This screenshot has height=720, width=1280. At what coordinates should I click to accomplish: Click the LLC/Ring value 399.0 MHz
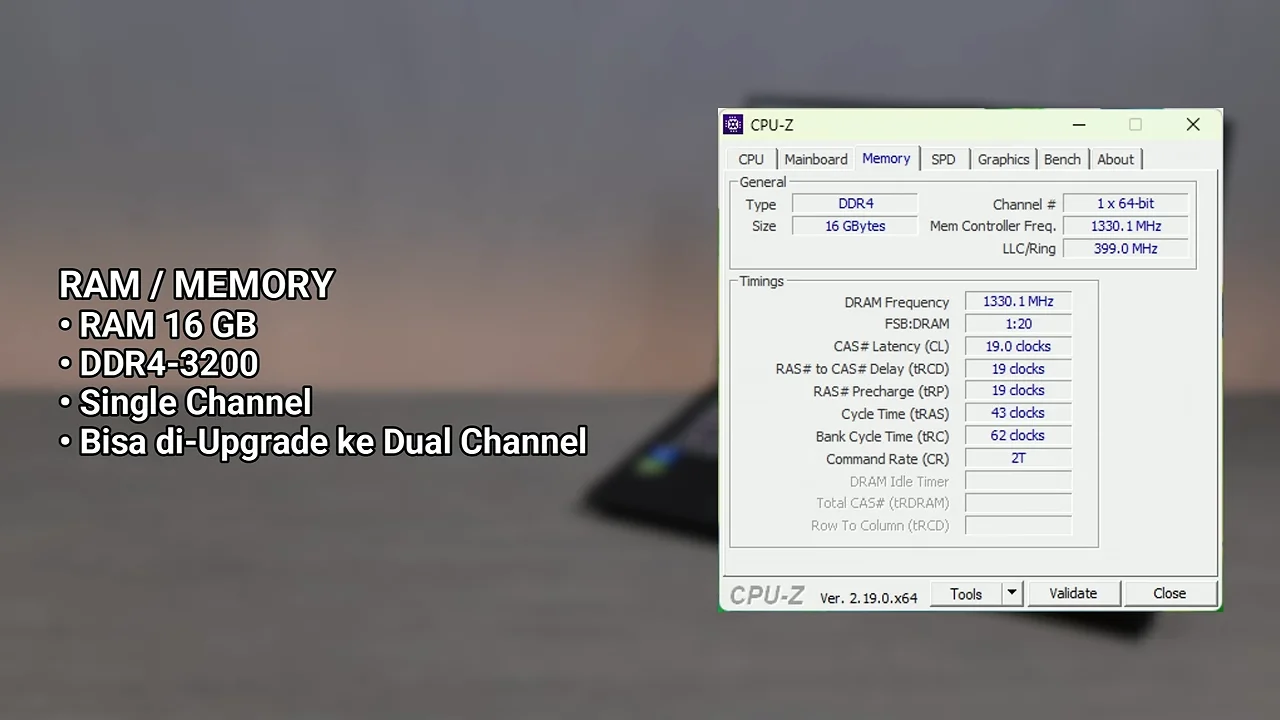point(1125,248)
